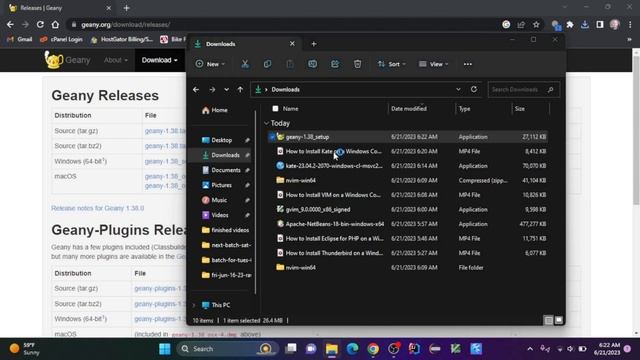This screenshot has height=360, width=640.
Task: Toggle Chrome side panel icon
Action: pyautogui.click(x=600, y=24)
